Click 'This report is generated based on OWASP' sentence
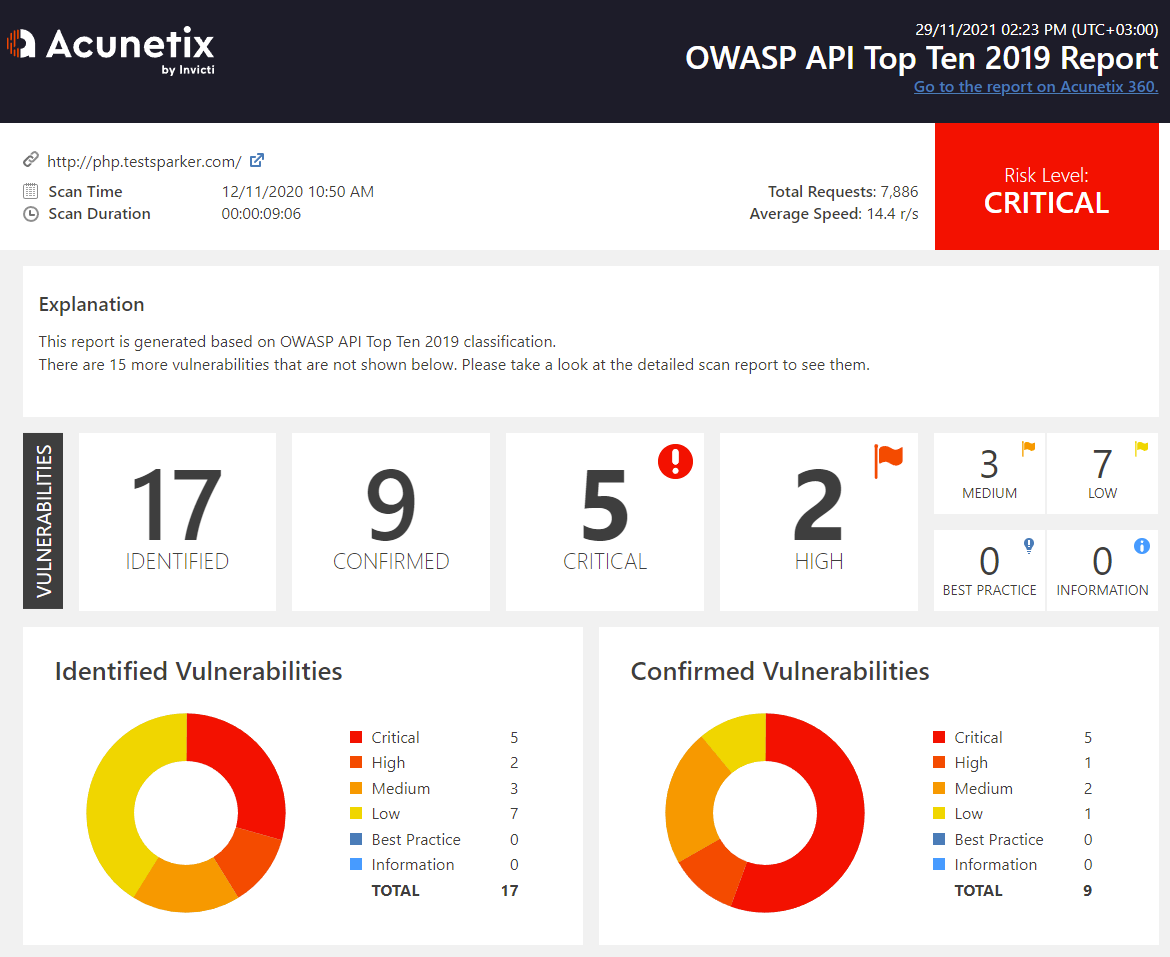The image size is (1170, 957). coord(297,342)
